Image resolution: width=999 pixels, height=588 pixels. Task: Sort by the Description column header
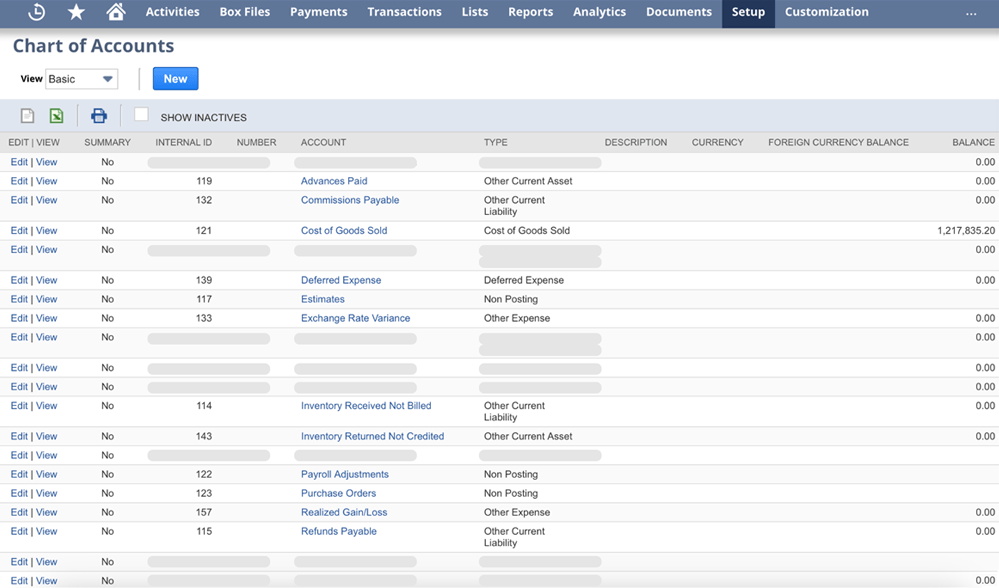tap(636, 143)
